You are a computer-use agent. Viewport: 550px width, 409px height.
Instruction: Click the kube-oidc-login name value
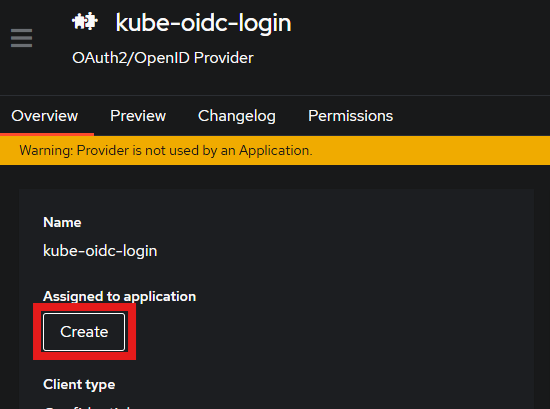pos(100,251)
